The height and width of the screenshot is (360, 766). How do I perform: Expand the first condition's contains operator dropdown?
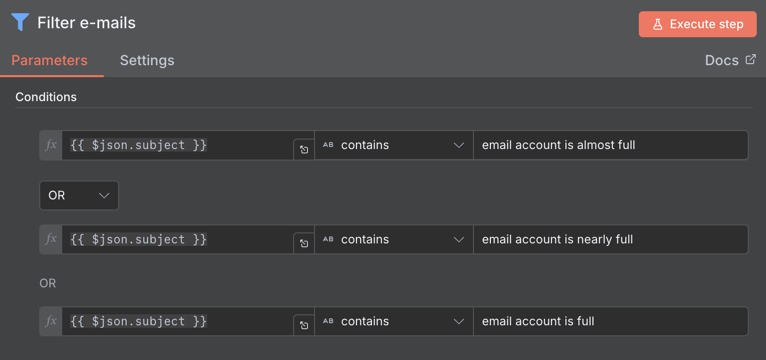[x=394, y=145]
